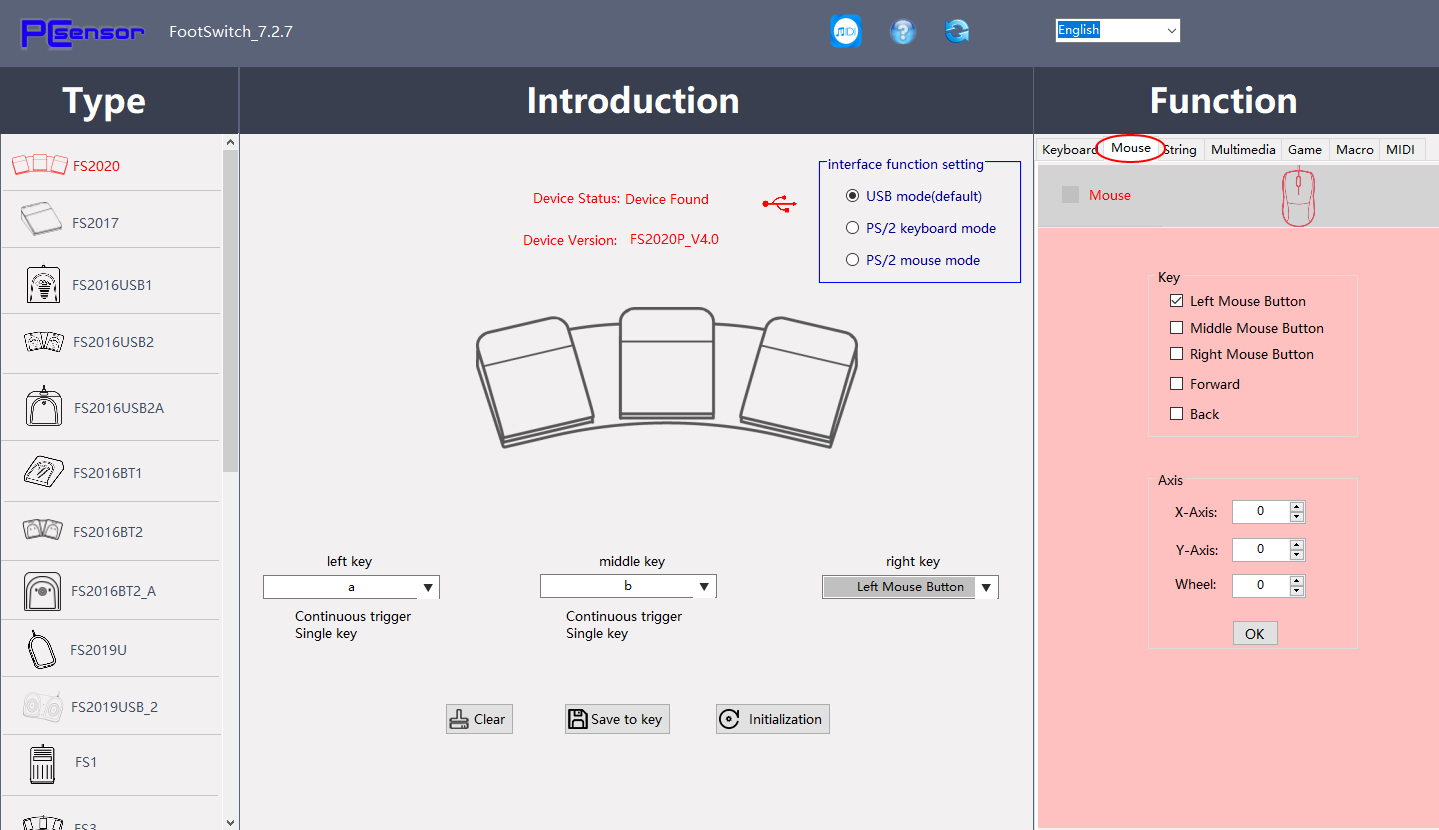Select the FS2019USB_2 device icon
1439x830 pixels.
tap(42, 706)
